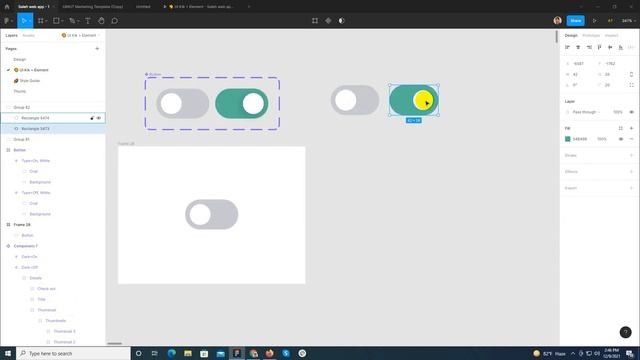Click the Create component icon
This screenshot has width=640, height=360.
(x=328, y=20)
